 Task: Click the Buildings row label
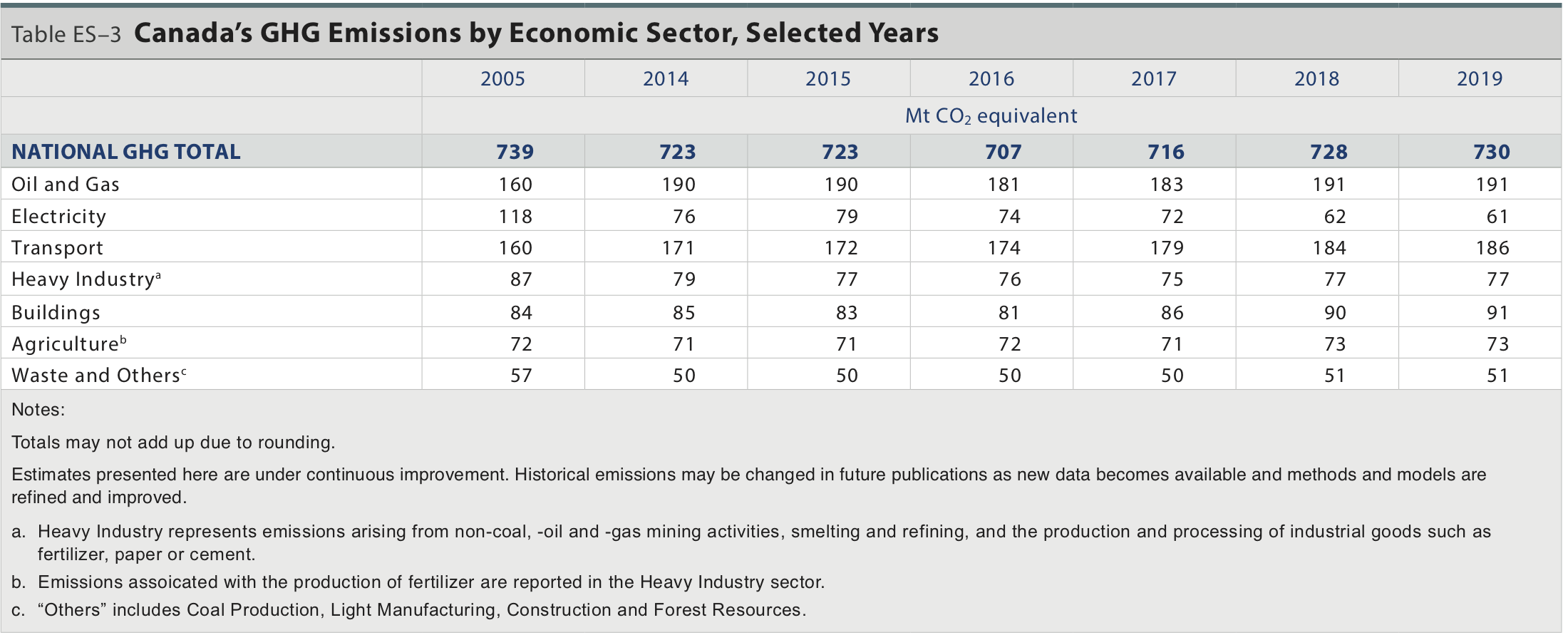pos(56,312)
